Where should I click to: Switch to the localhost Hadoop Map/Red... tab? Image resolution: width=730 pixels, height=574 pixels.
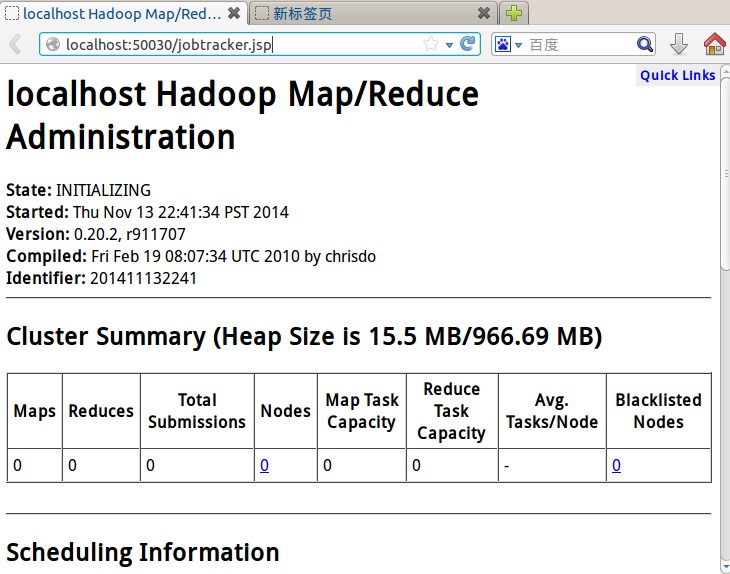[x=123, y=13]
